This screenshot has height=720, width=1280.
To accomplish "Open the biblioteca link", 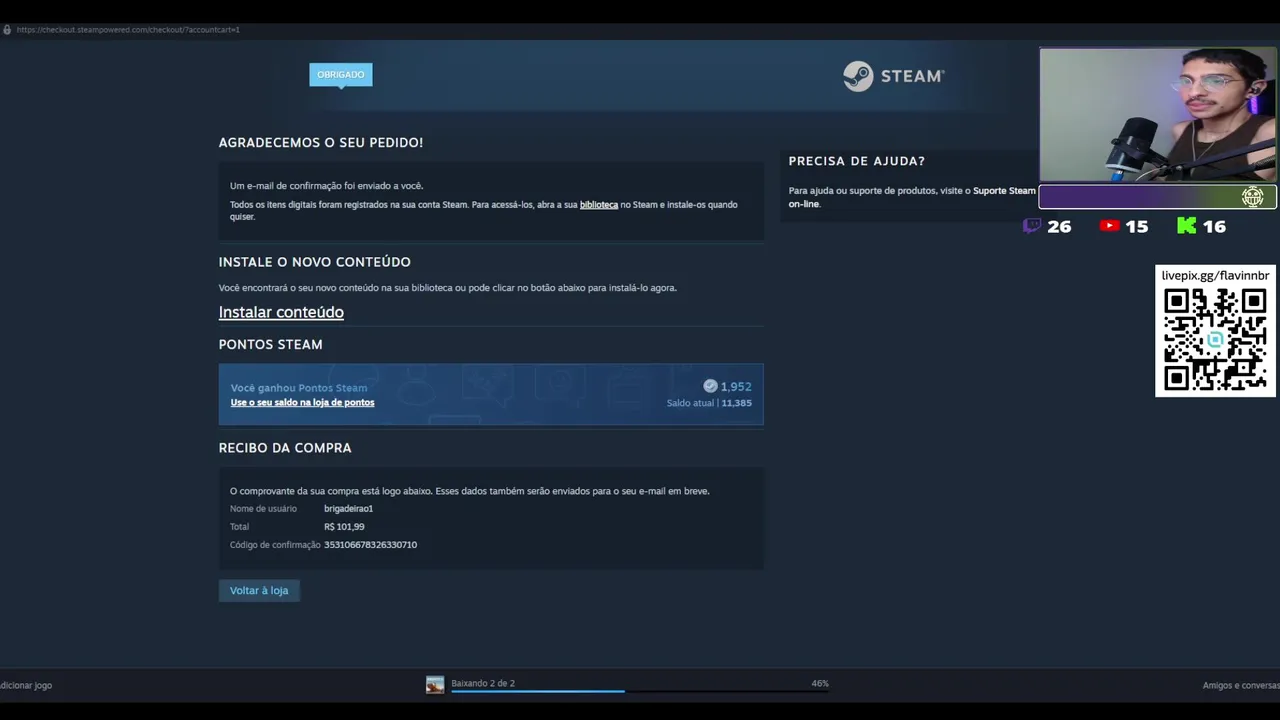I will [599, 205].
